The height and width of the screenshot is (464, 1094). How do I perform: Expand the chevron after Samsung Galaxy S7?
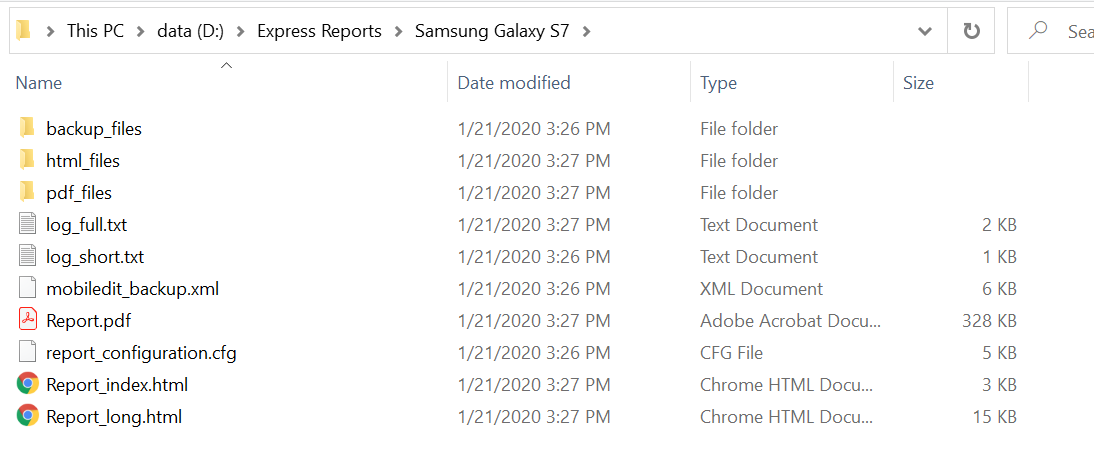(x=586, y=31)
